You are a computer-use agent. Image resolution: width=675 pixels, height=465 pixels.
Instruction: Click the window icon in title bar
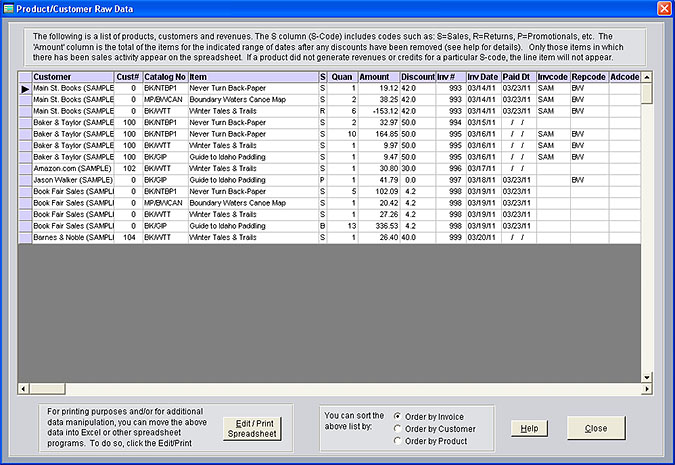(x=10, y=8)
